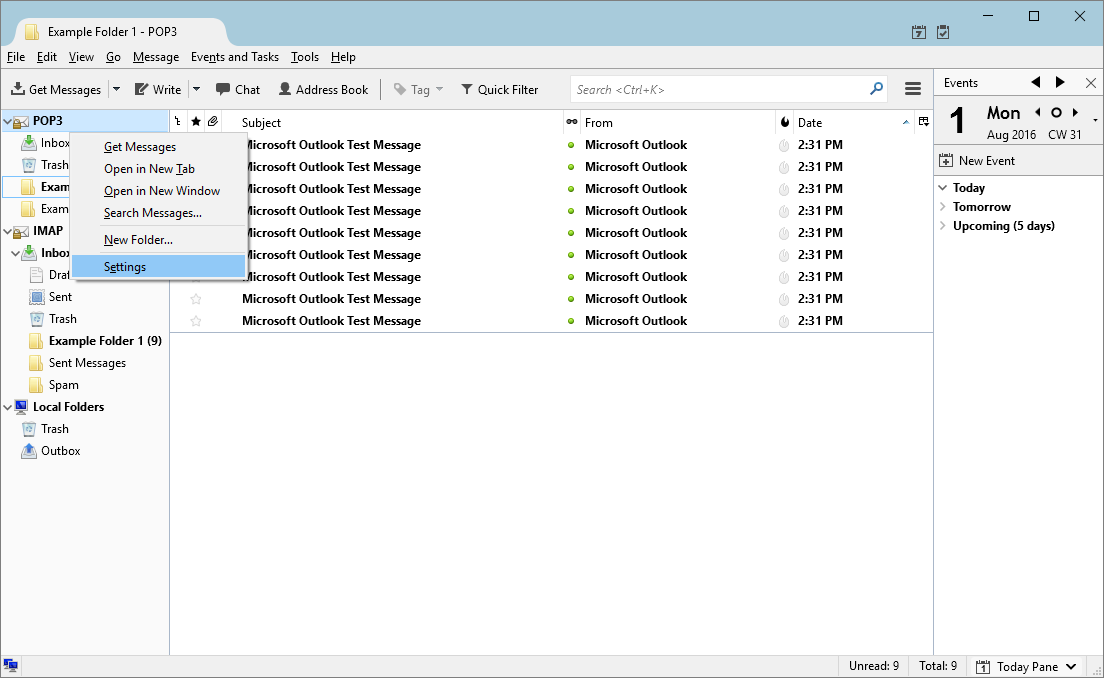This screenshot has width=1104, height=678.
Task: Click the Chat toolbar icon
Action: click(237, 89)
